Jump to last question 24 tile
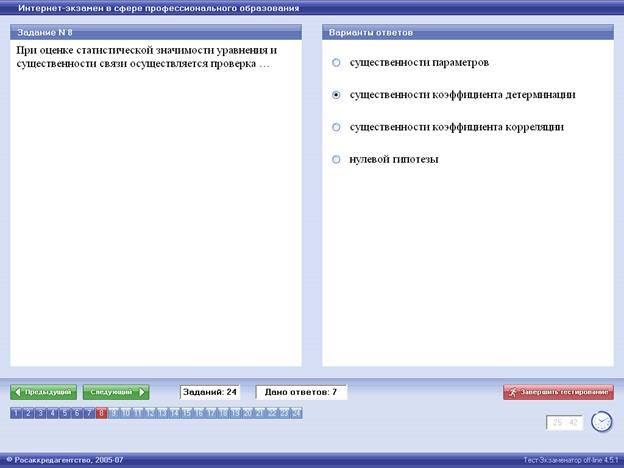The width and height of the screenshot is (624, 468). (296, 413)
